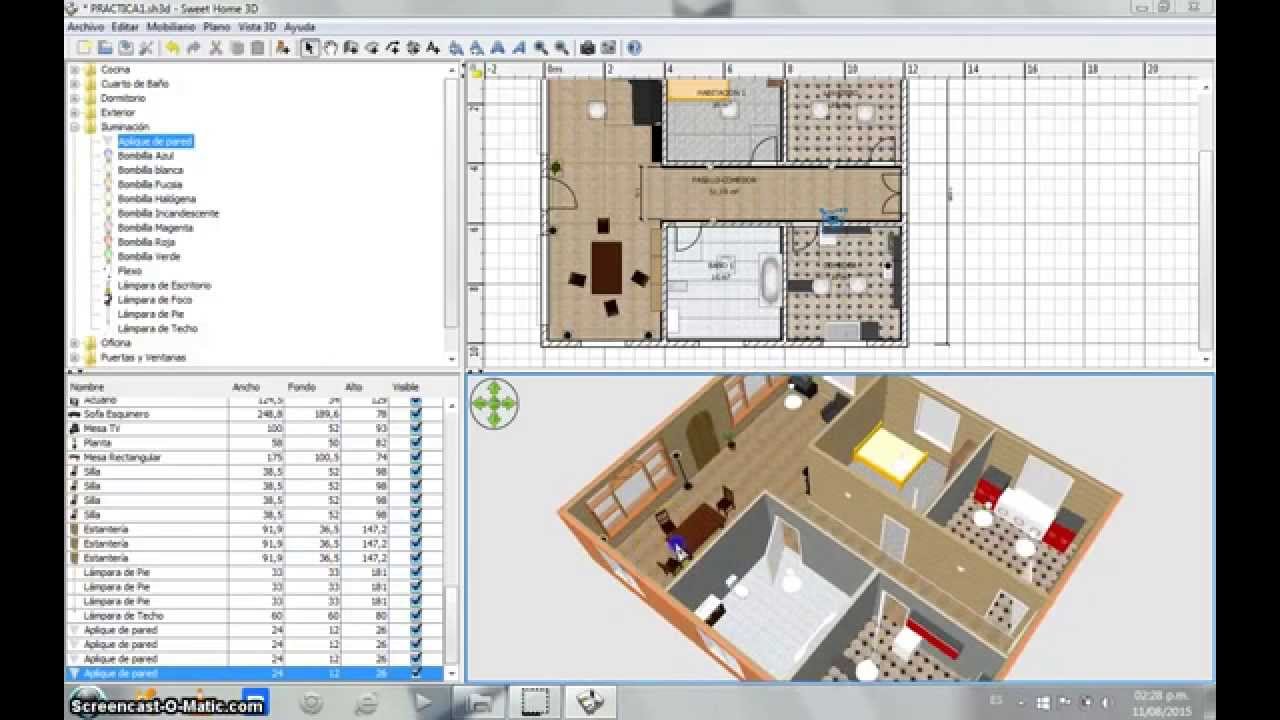Image resolution: width=1280 pixels, height=720 pixels.
Task: Select Lámpara de Escritorio in the catalog
Action: point(164,285)
